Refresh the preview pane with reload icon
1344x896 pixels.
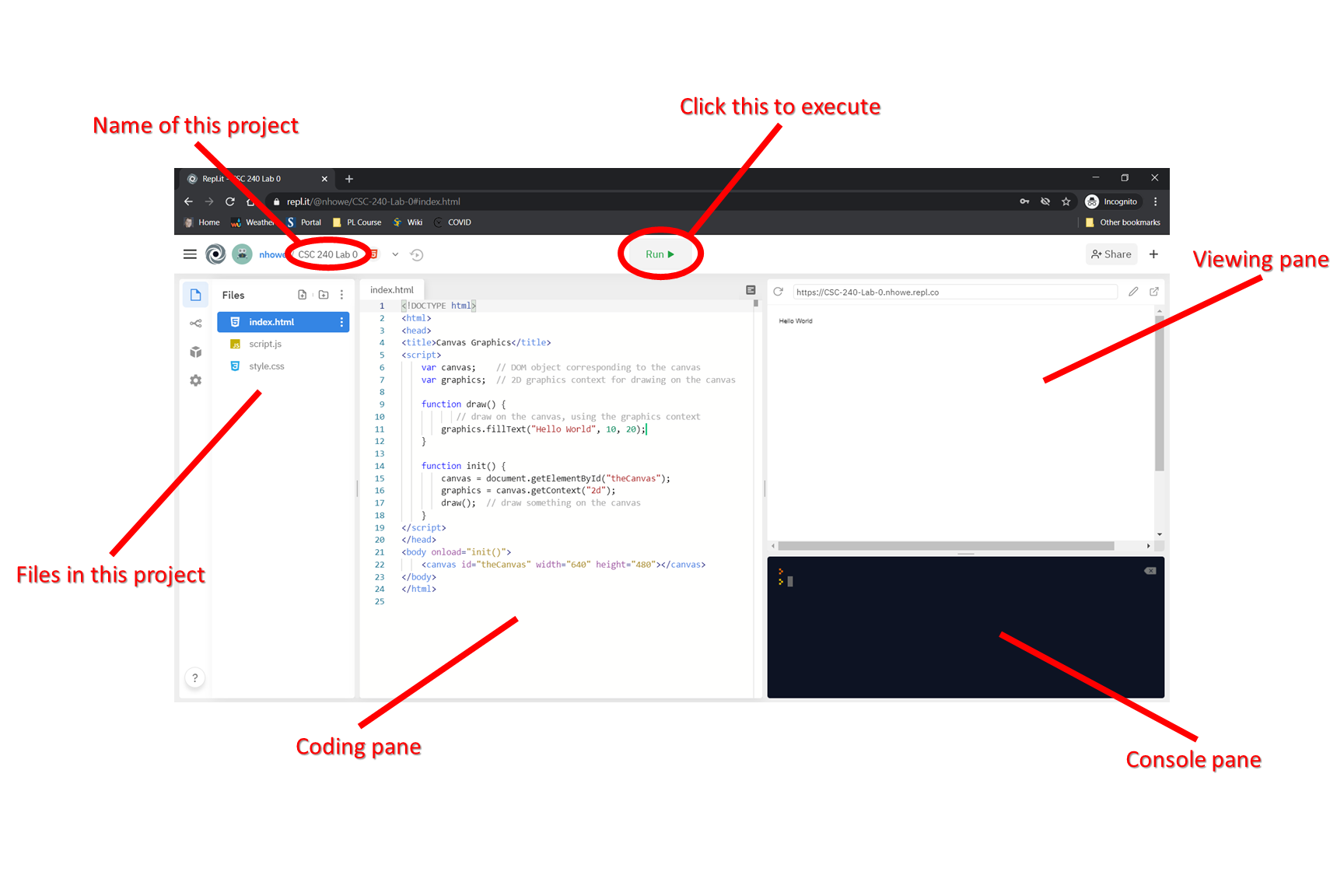click(x=778, y=292)
